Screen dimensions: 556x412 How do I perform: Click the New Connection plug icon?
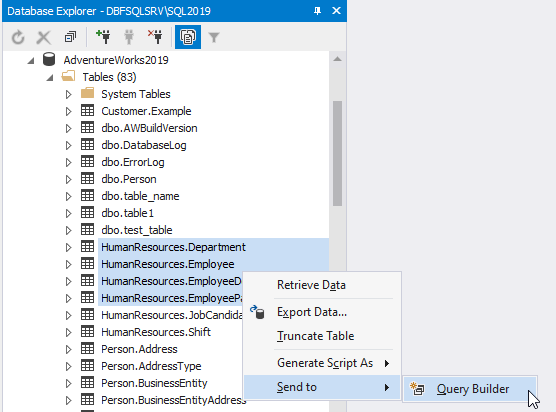[103, 37]
